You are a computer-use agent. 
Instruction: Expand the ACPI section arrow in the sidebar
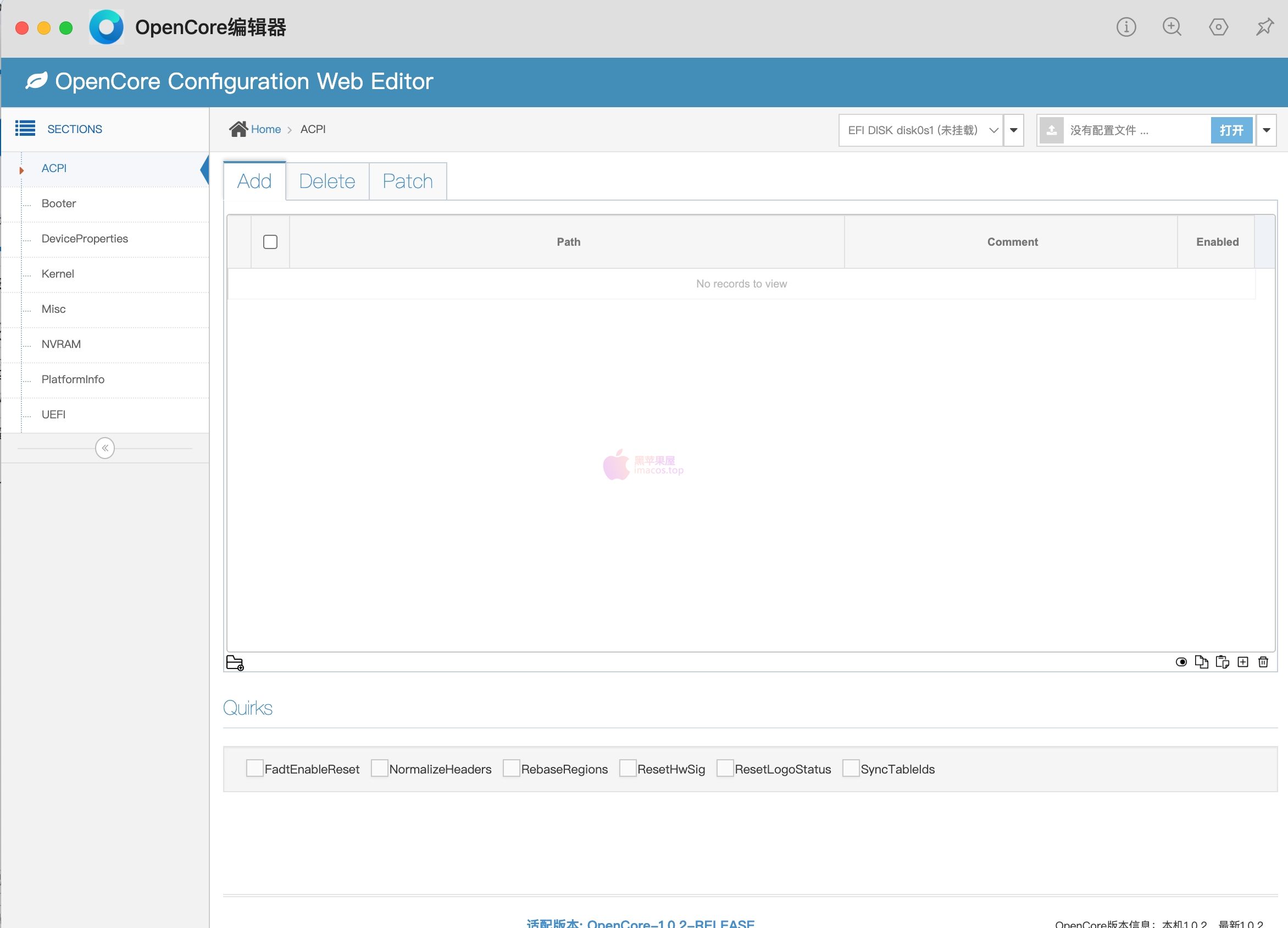[21, 170]
